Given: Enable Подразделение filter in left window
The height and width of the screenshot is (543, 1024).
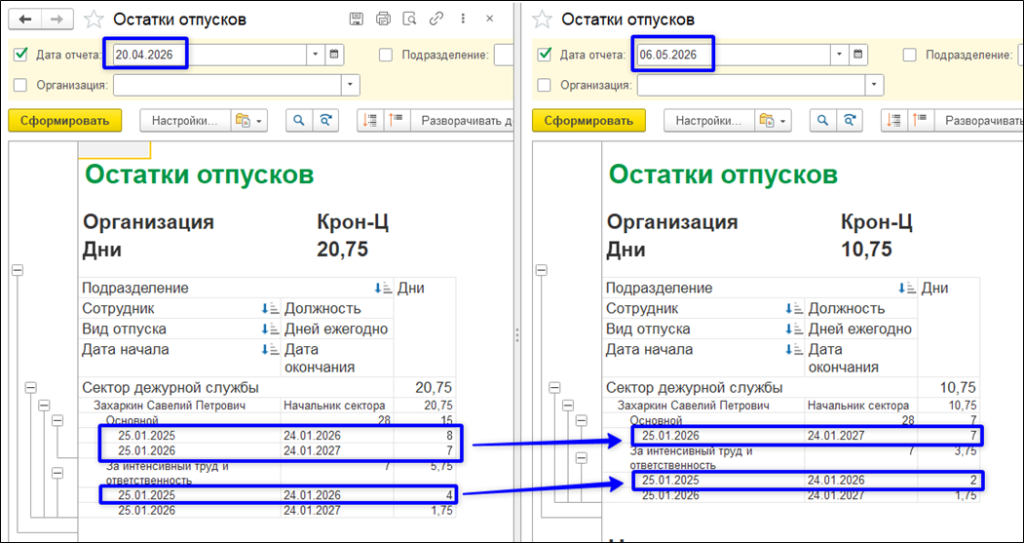Looking at the screenshot, I should [x=386, y=55].
